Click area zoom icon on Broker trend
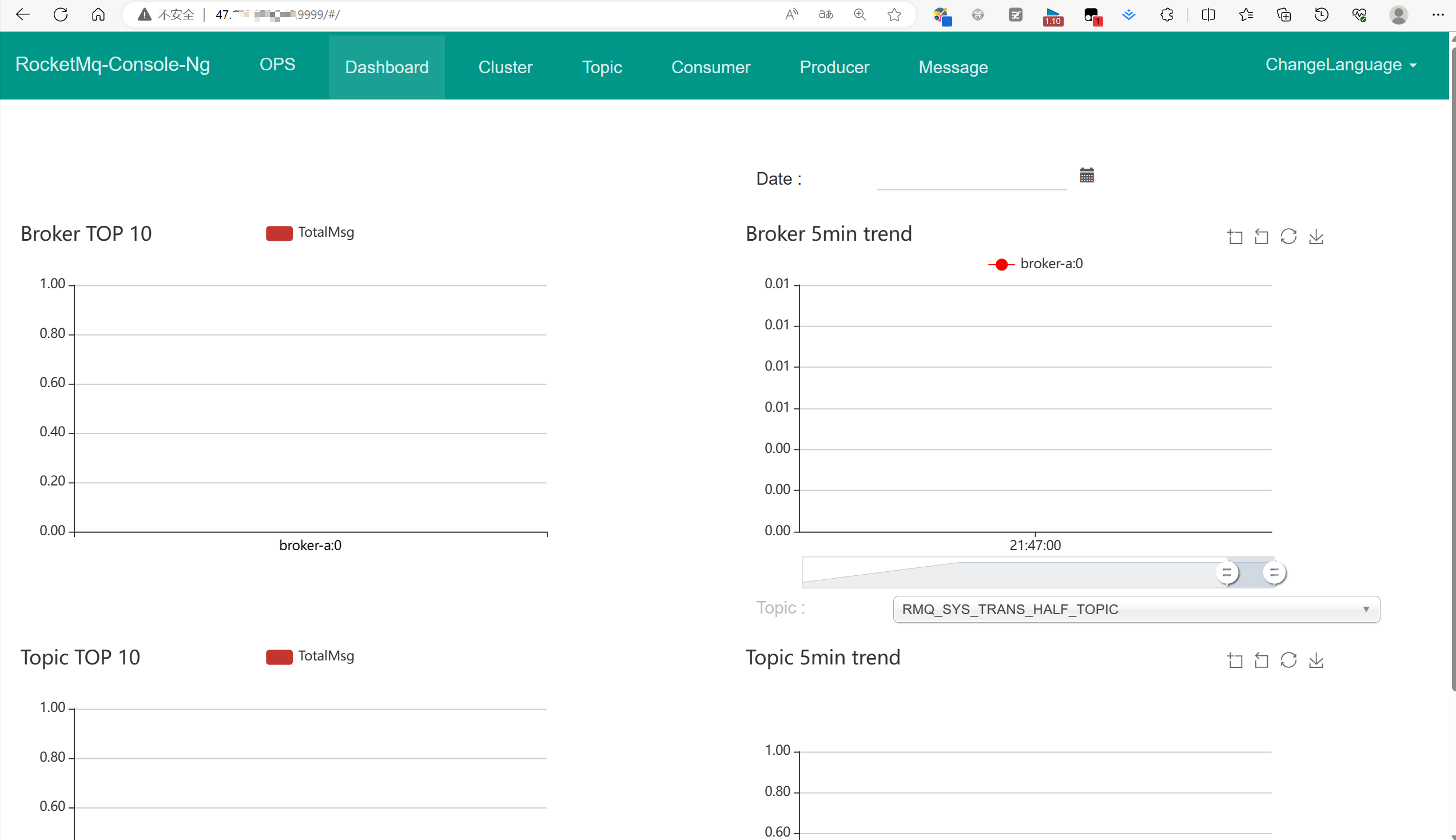This screenshot has height=840, width=1456. tap(1235, 237)
